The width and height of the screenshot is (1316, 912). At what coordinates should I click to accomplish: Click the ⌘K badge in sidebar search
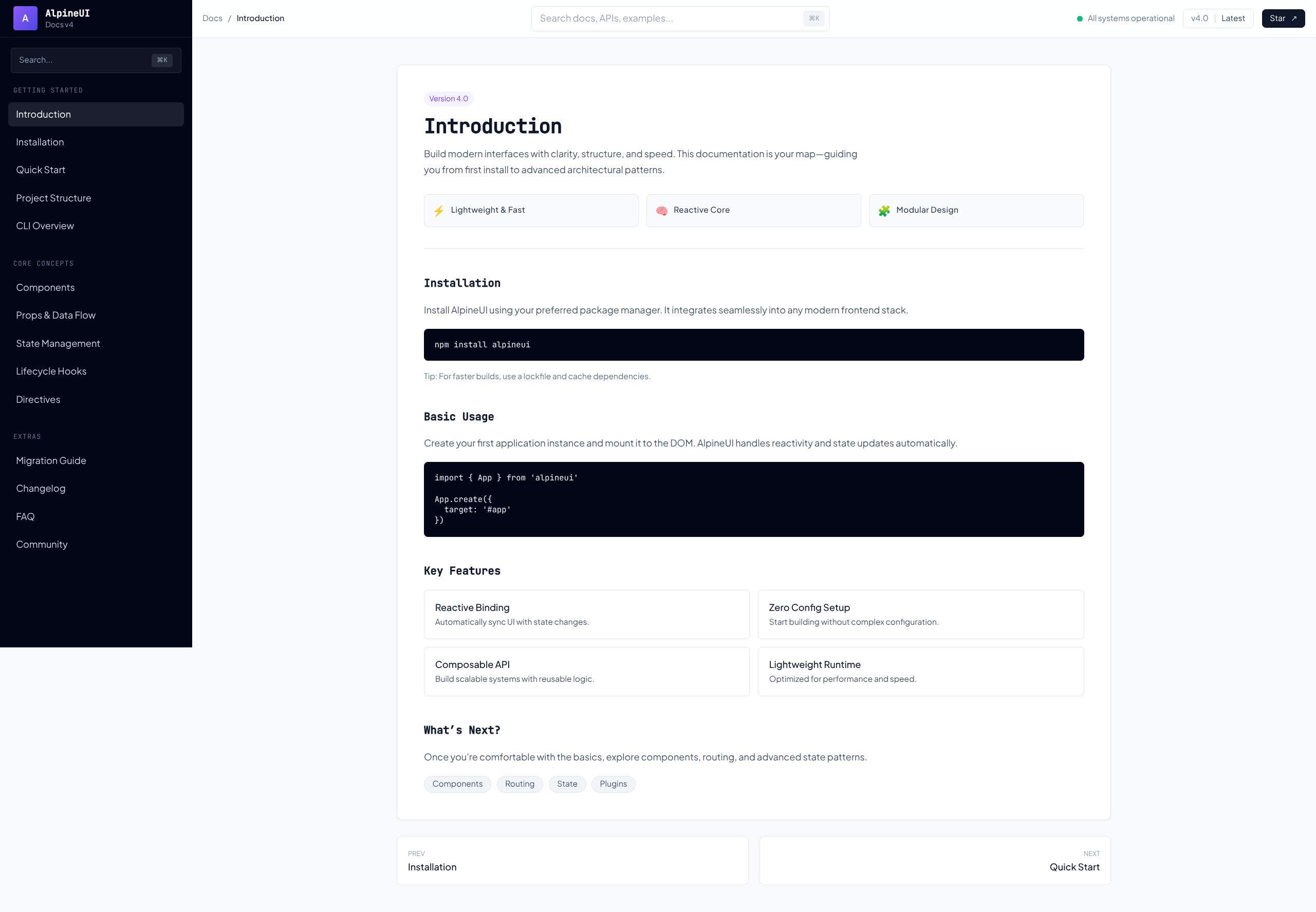(x=162, y=60)
